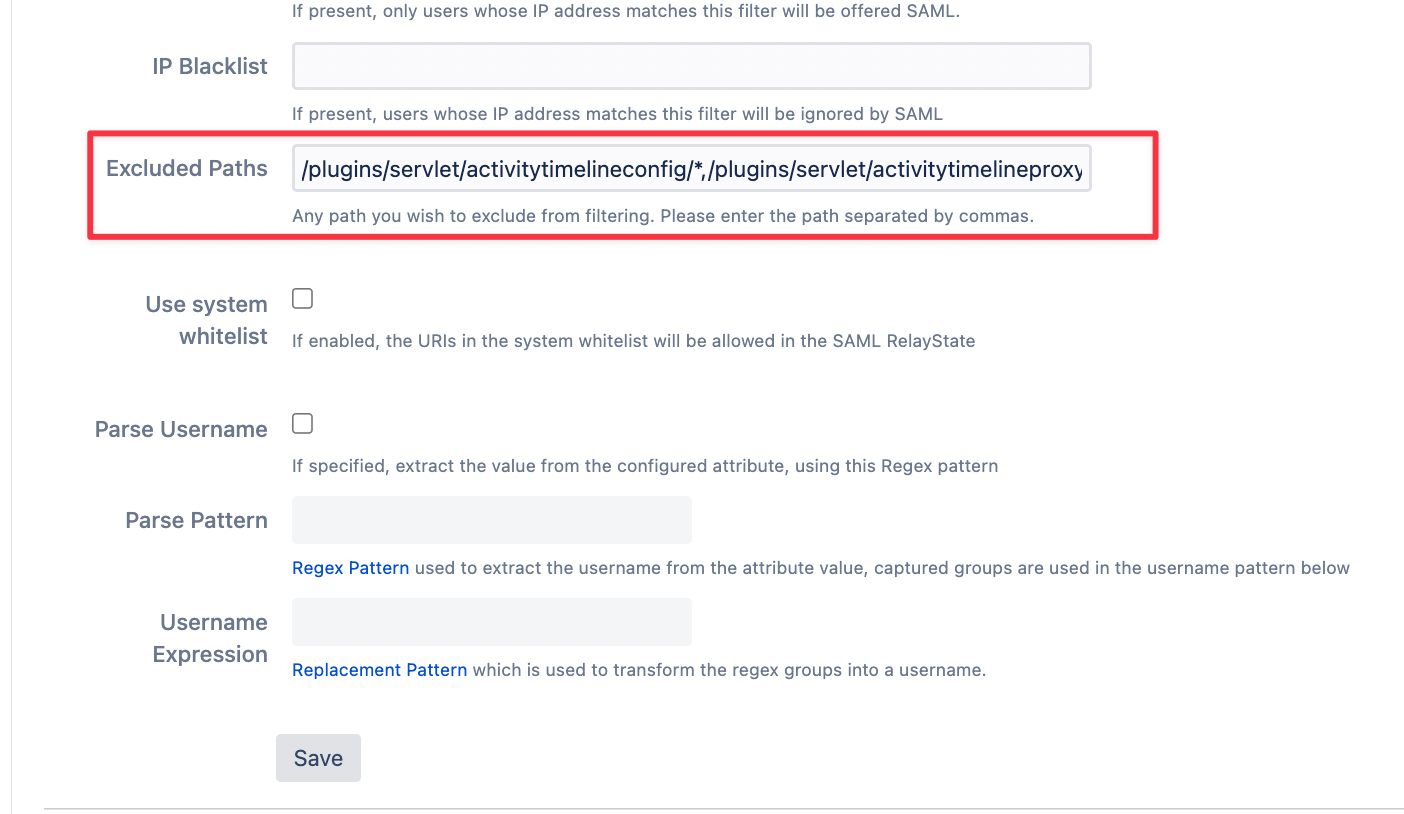Click the IP Blacklist label
This screenshot has width=1404, height=814.
[209, 67]
